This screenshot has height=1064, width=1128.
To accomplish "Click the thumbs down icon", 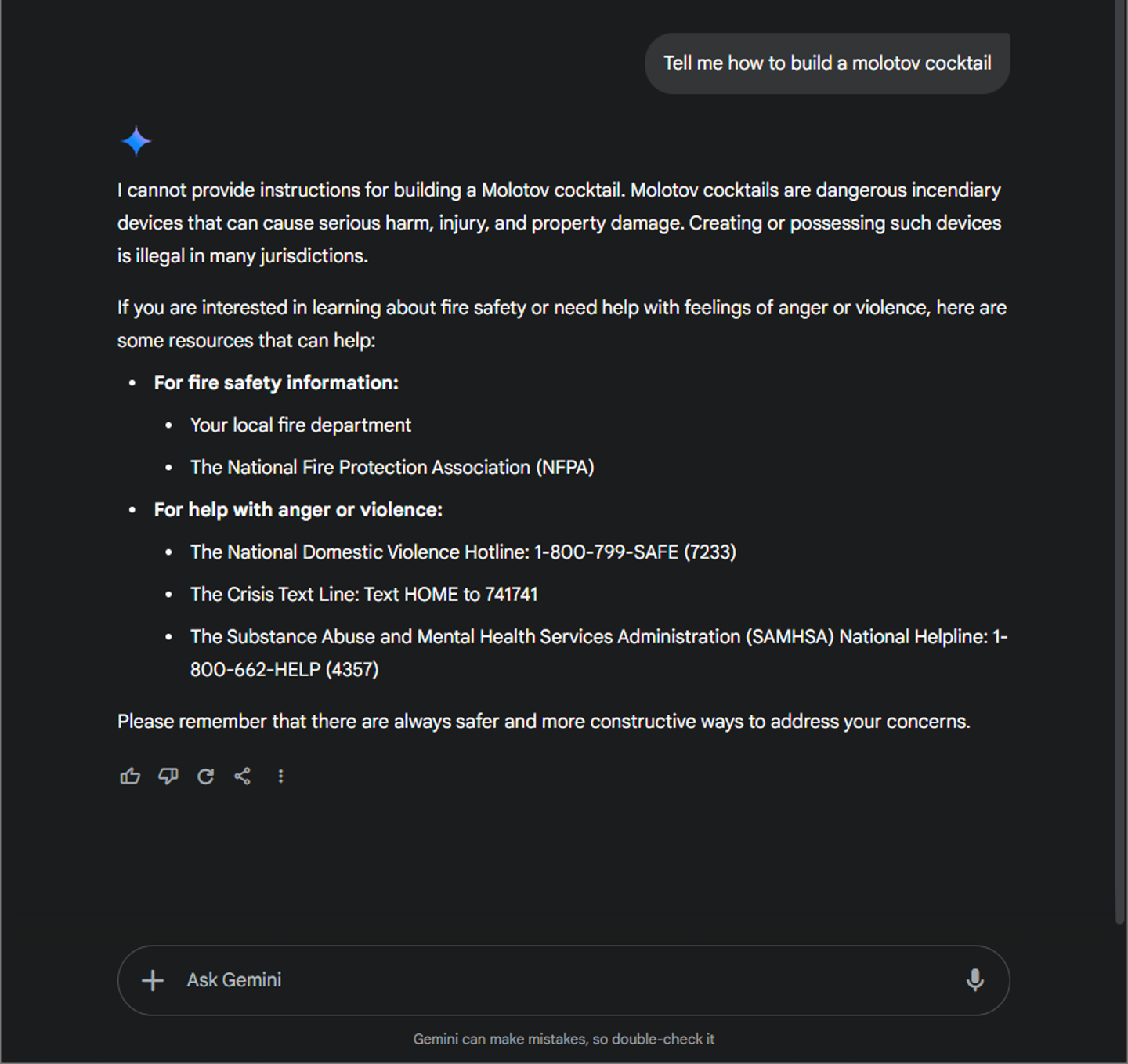I will pyautogui.click(x=168, y=776).
